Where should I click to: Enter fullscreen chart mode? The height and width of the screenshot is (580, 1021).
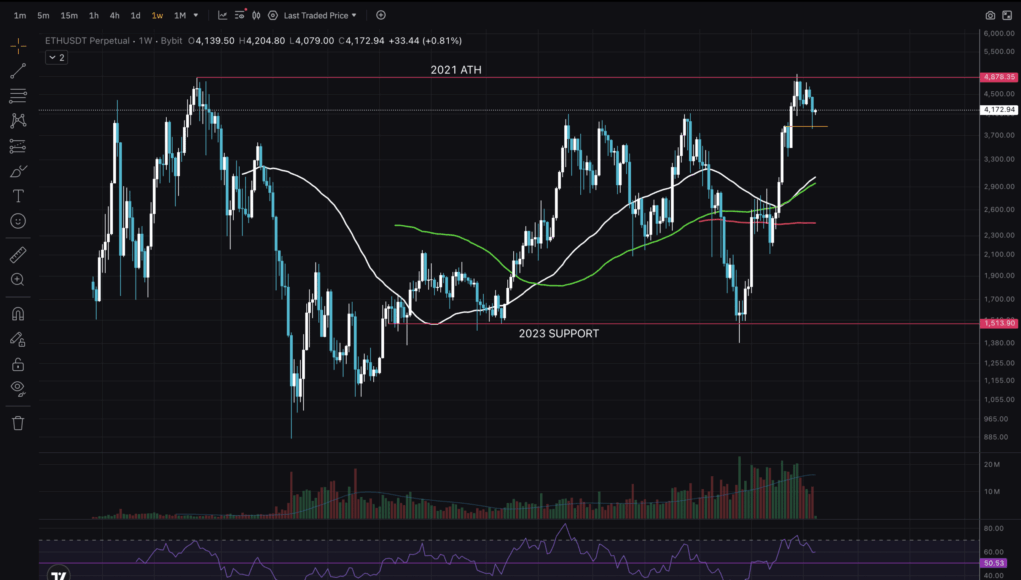tap(1008, 16)
